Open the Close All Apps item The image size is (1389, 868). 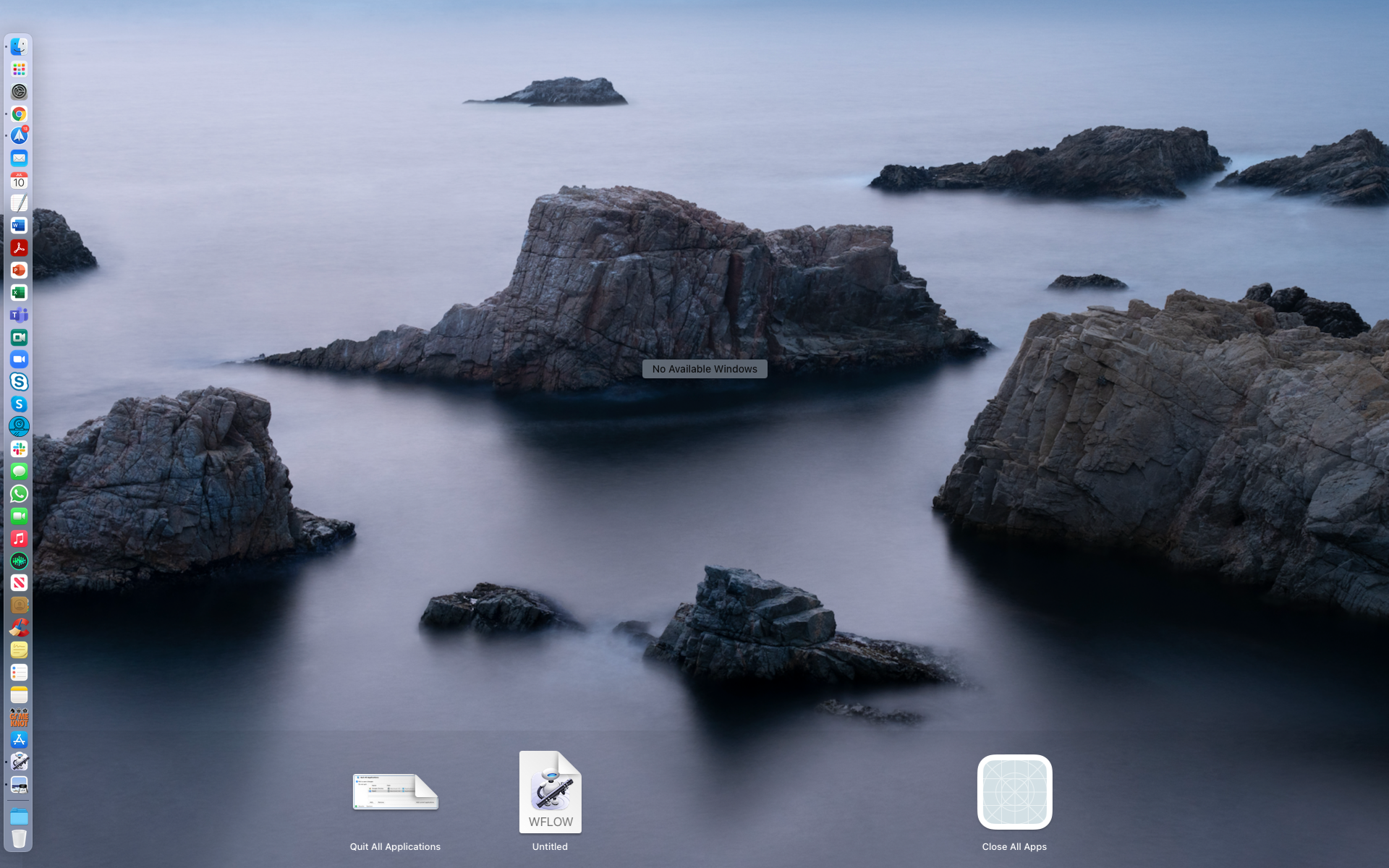coord(1014,792)
